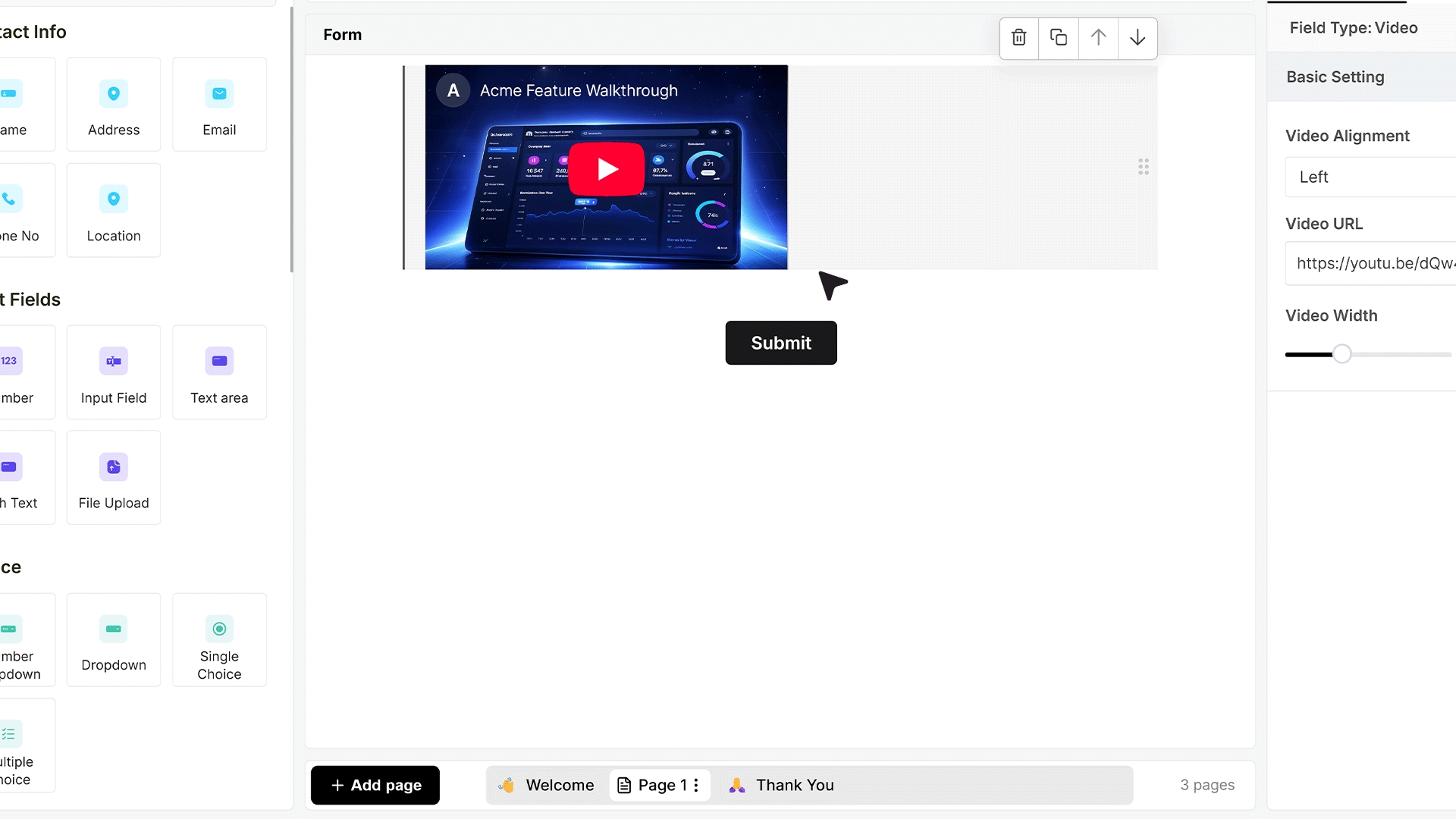Move video field down with arrow icon
Viewport: 1456px width, 819px height.
(1137, 37)
